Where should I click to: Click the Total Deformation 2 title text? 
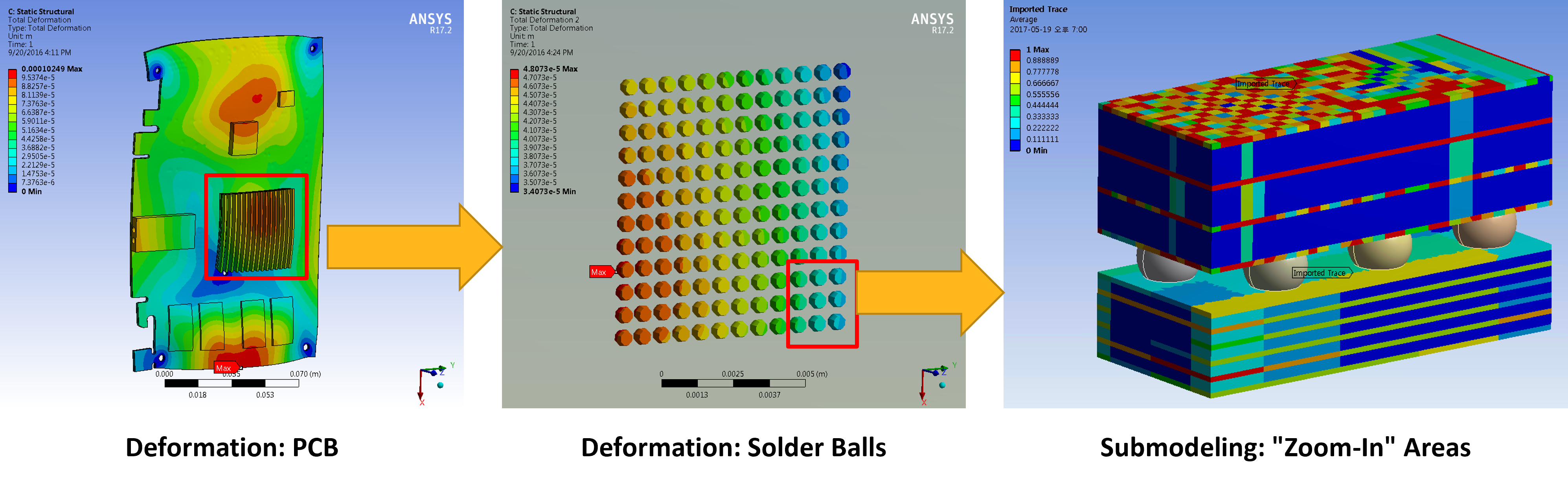tap(544, 20)
